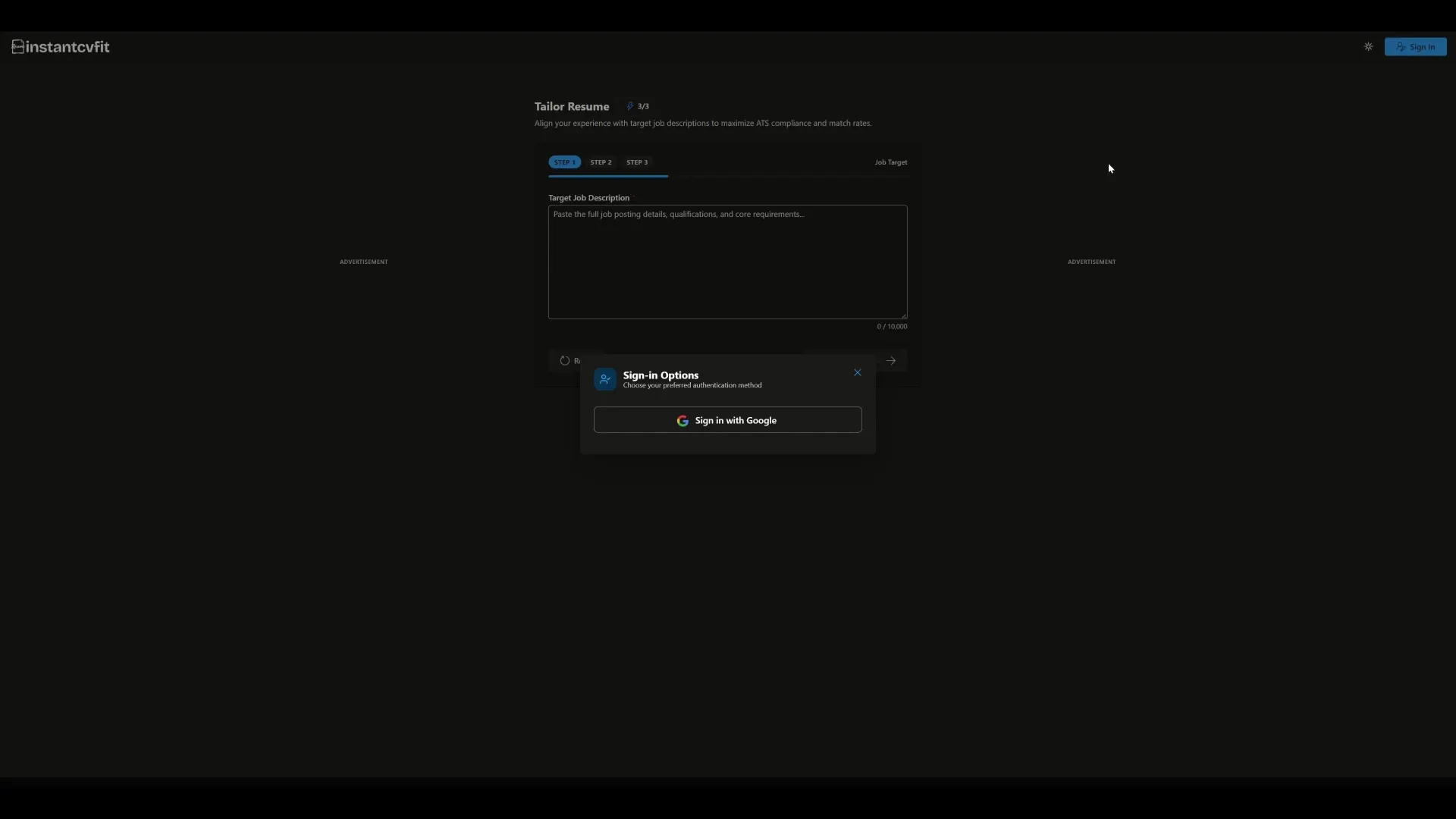Image resolution: width=1456 pixels, height=819 pixels.
Task: Click 'Choose your preferred authentication method' text
Action: (692, 386)
